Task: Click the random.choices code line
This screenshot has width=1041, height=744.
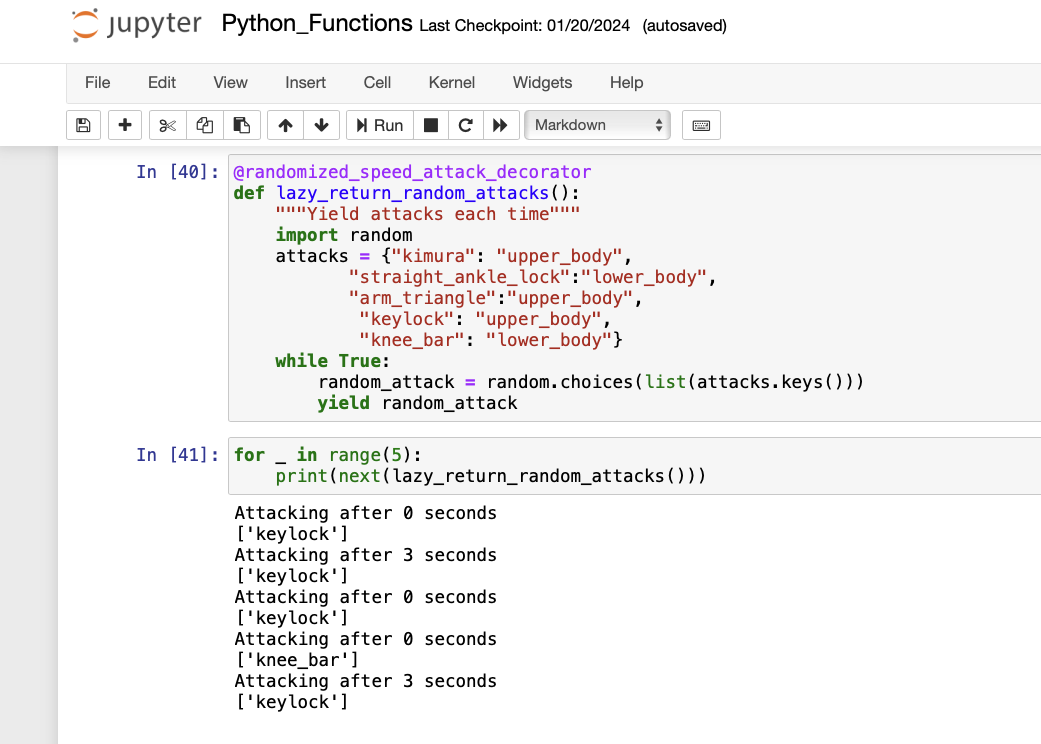Action: click(591, 382)
